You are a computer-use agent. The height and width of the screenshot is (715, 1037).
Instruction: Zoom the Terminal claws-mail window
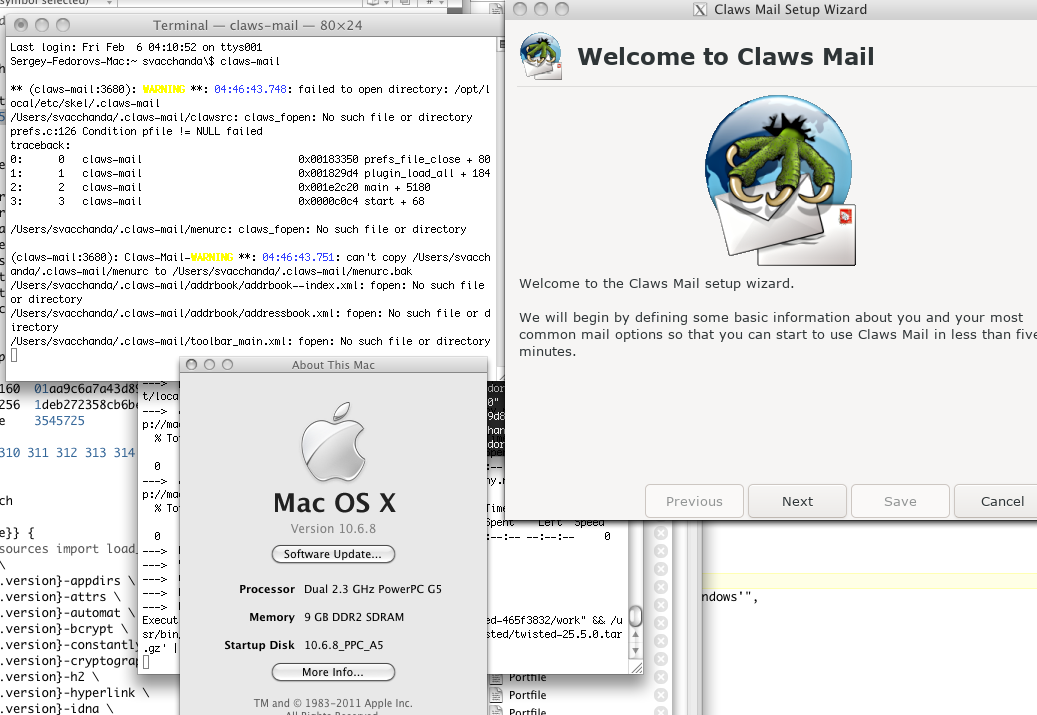[63, 25]
